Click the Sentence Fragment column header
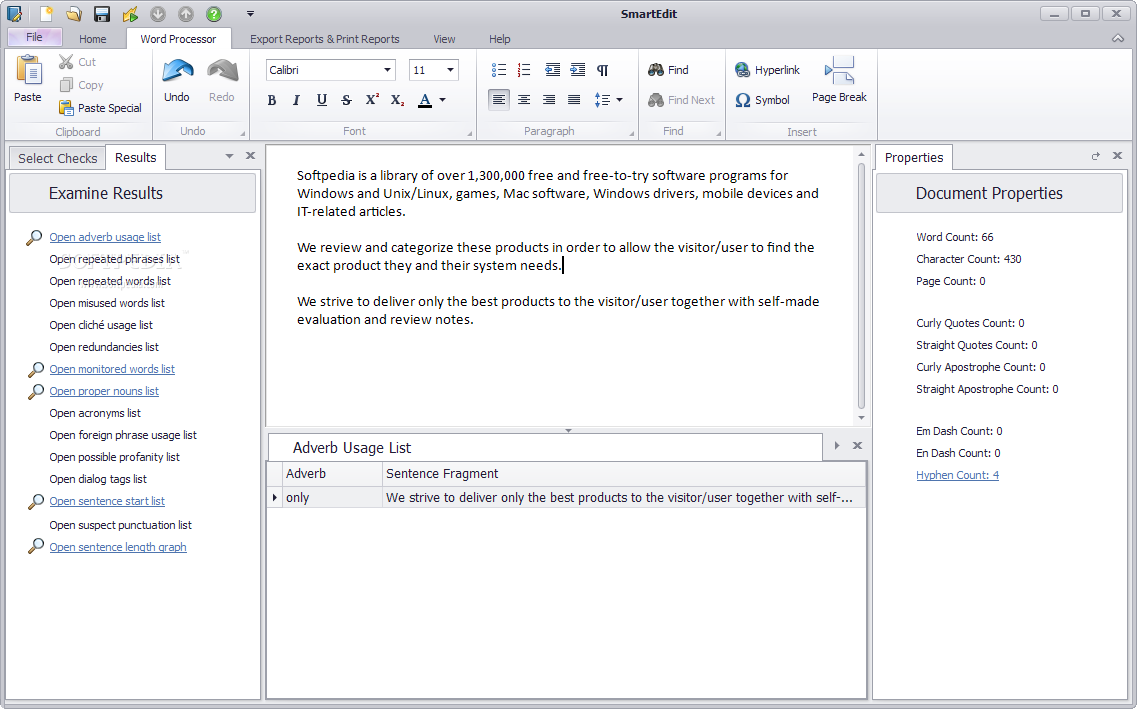 pos(624,473)
